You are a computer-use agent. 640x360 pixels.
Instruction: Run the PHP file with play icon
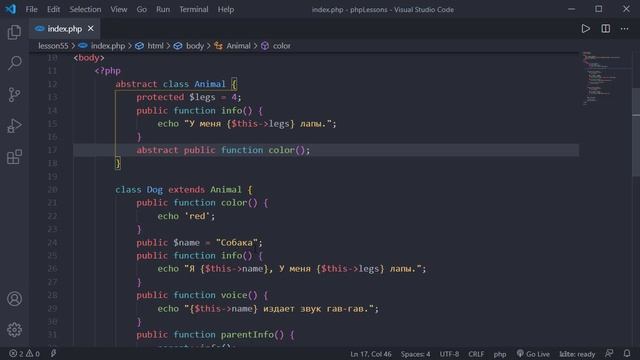pos(585,29)
